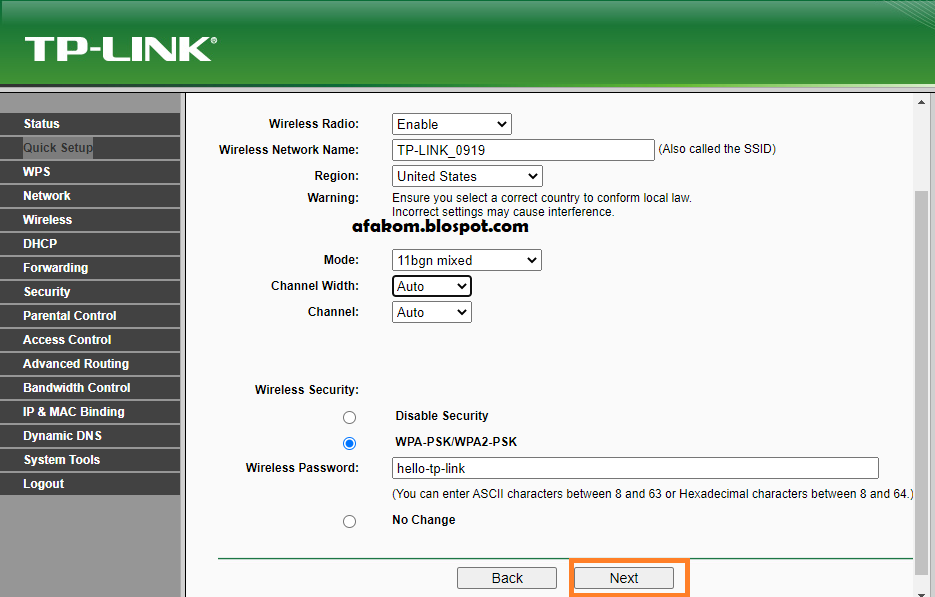Select the Disable Security option

click(349, 416)
